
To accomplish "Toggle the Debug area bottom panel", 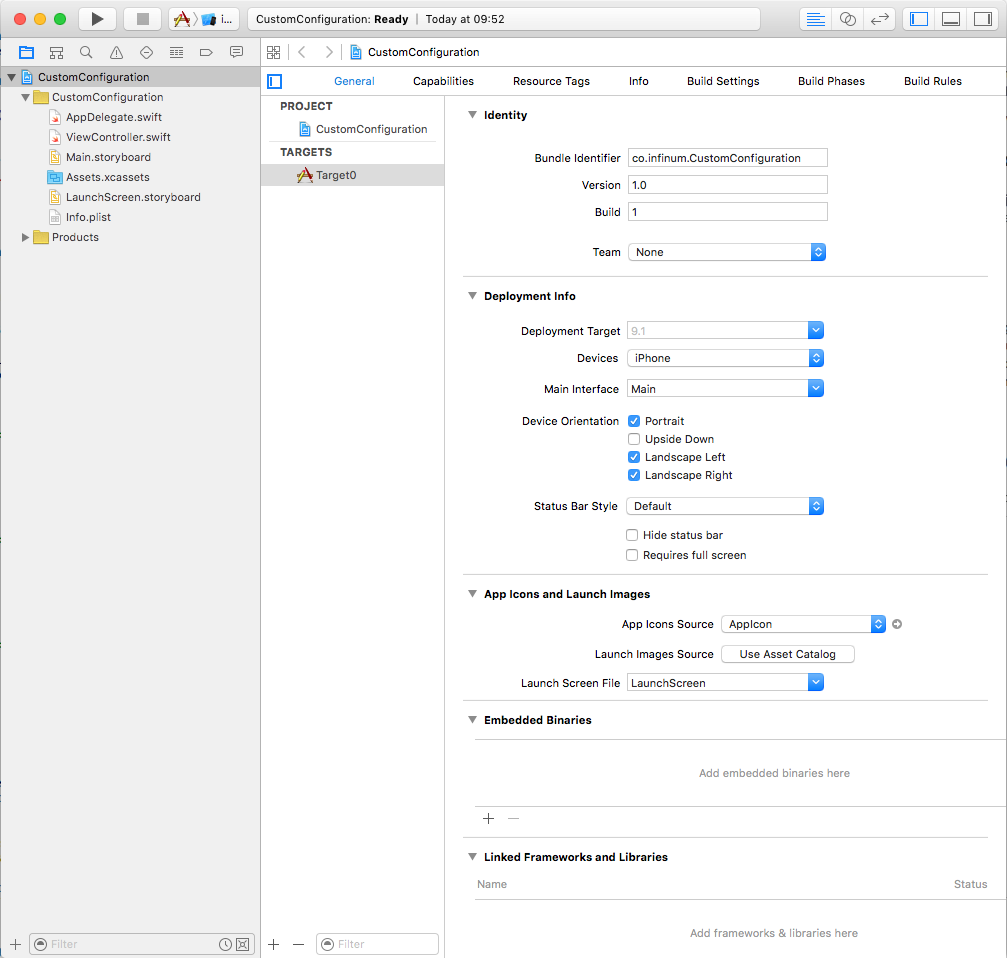I will coord(951,19).
